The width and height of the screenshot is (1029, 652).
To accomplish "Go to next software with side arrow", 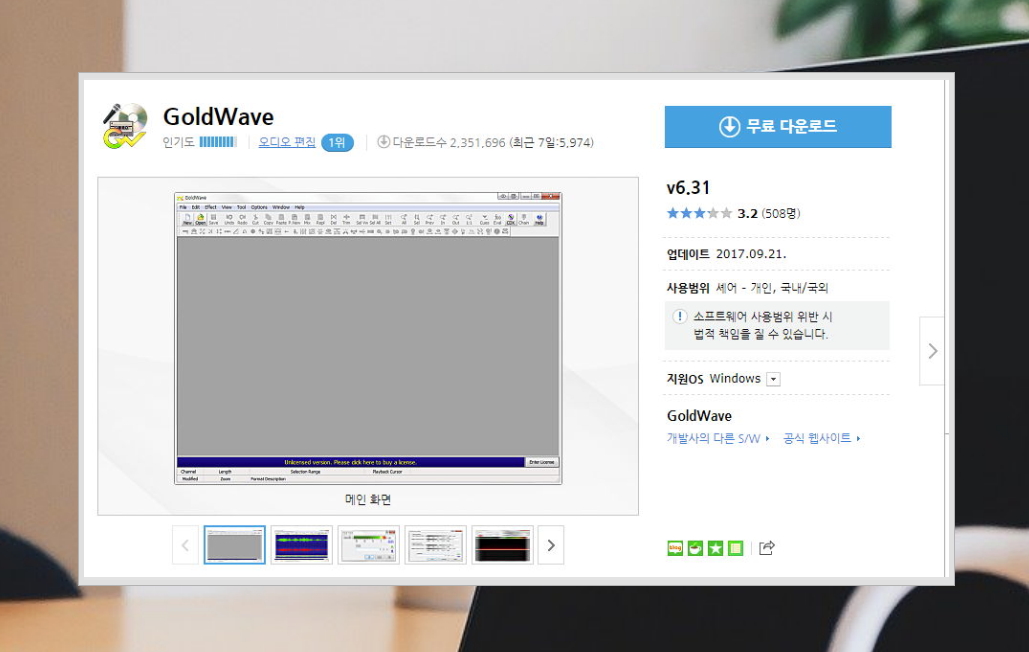I will pyautogui.click(x=932, y=351).
